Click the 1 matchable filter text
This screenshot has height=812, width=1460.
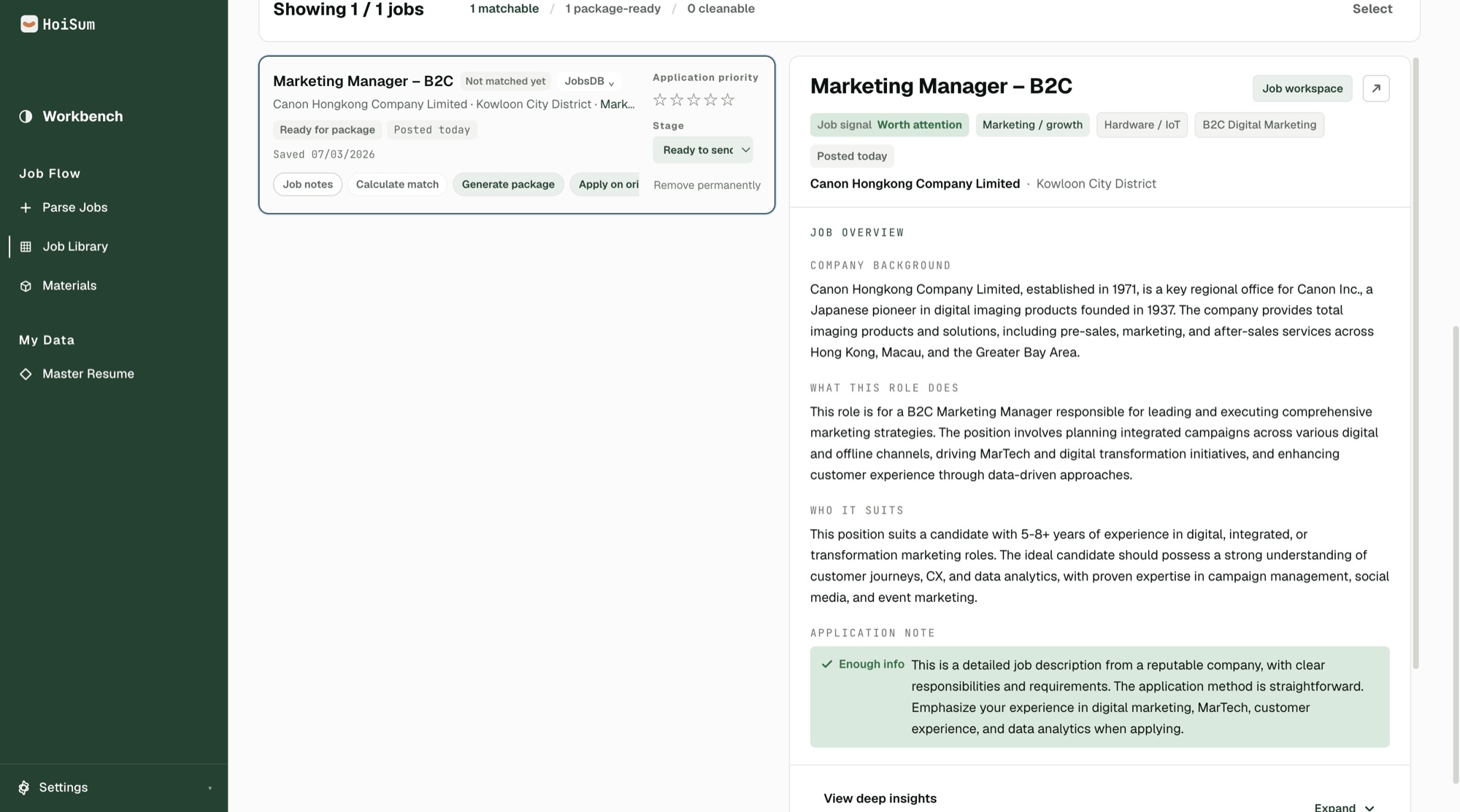[504, 9]
